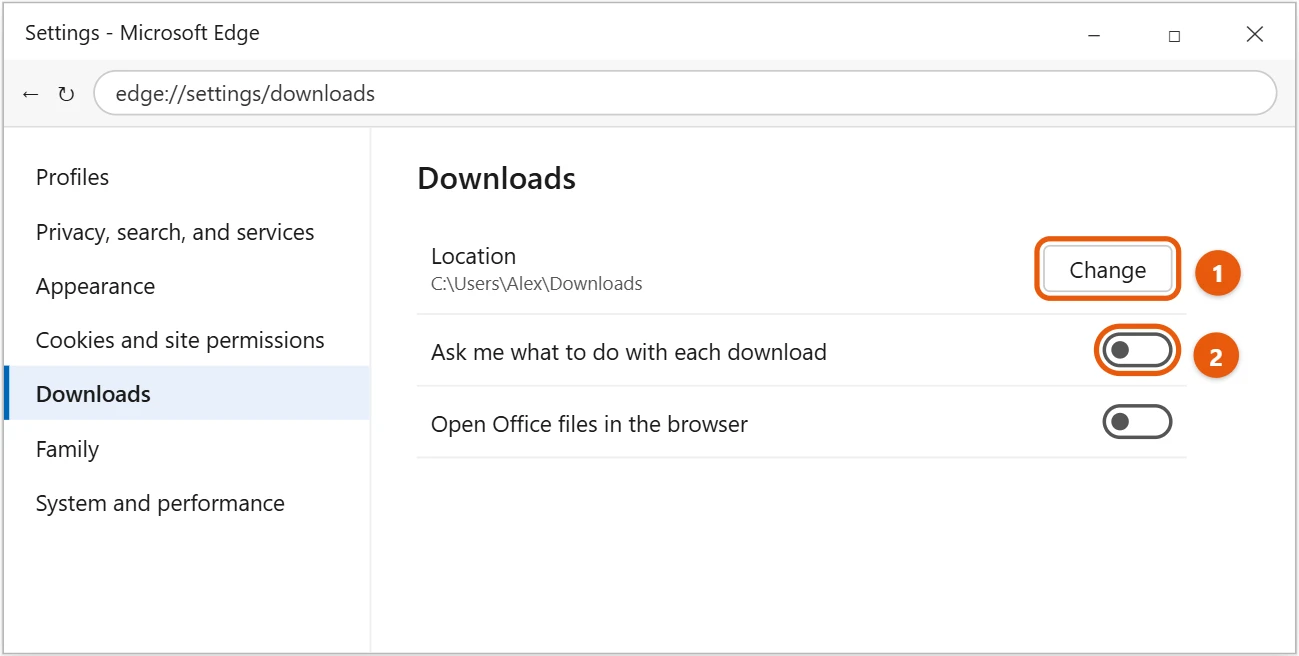Viewport: 1299px width, 656px height.
Task: Toggle Ask me what to do with each download
Action: tap(1137, 350)
